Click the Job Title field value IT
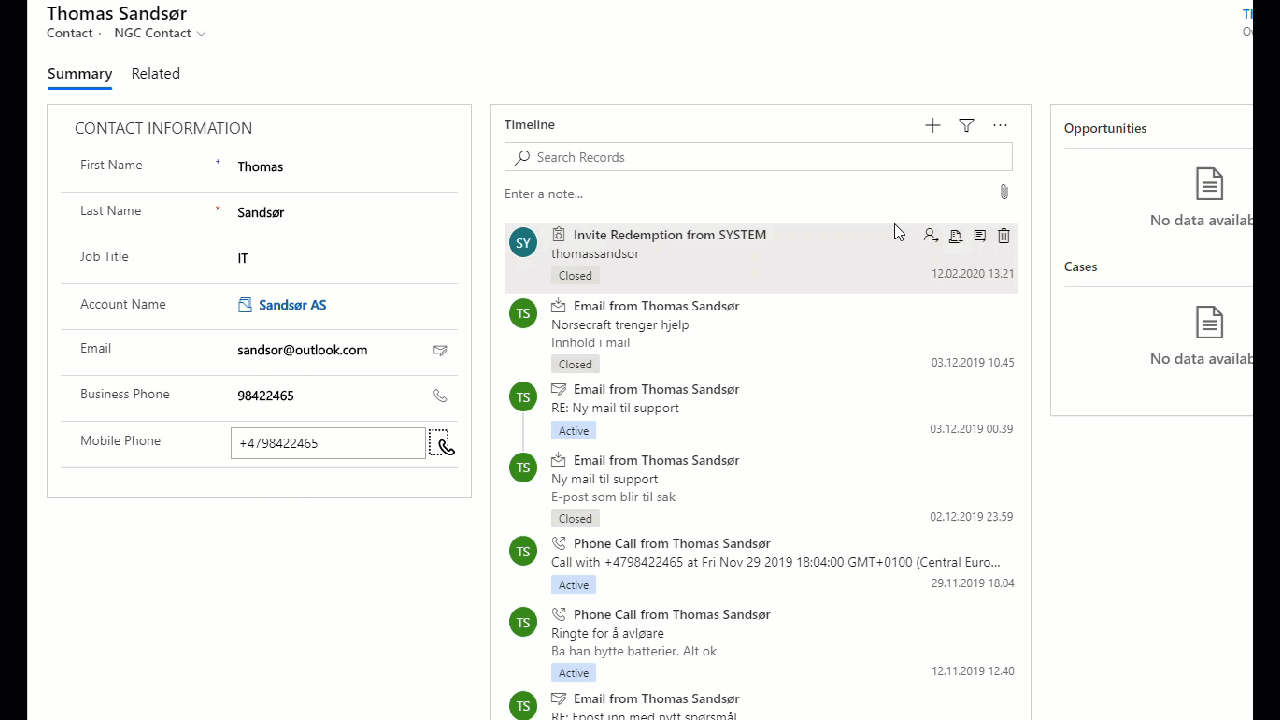The height and width of the screenshot is (720, 1280). click(x=243, y=258)
